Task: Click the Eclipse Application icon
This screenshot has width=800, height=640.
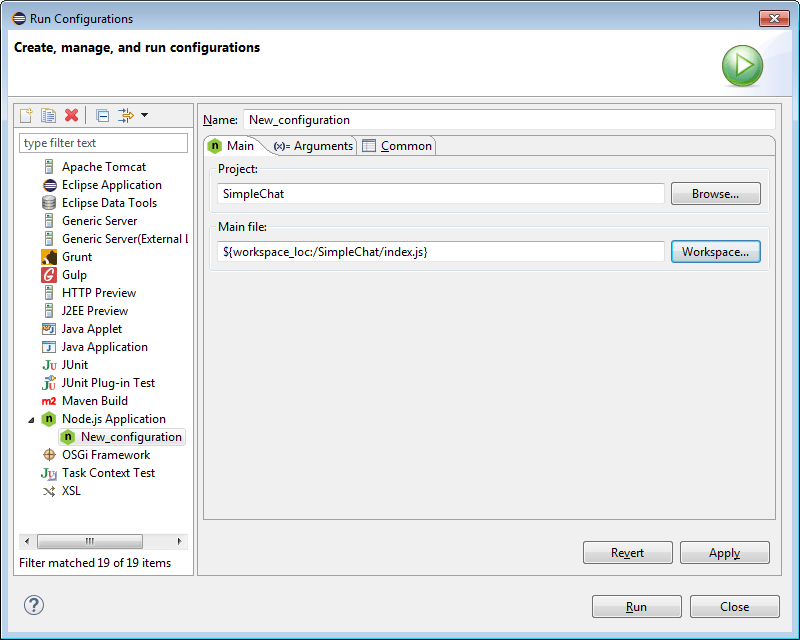Action: pyautogui.click(x=49, y=185)
